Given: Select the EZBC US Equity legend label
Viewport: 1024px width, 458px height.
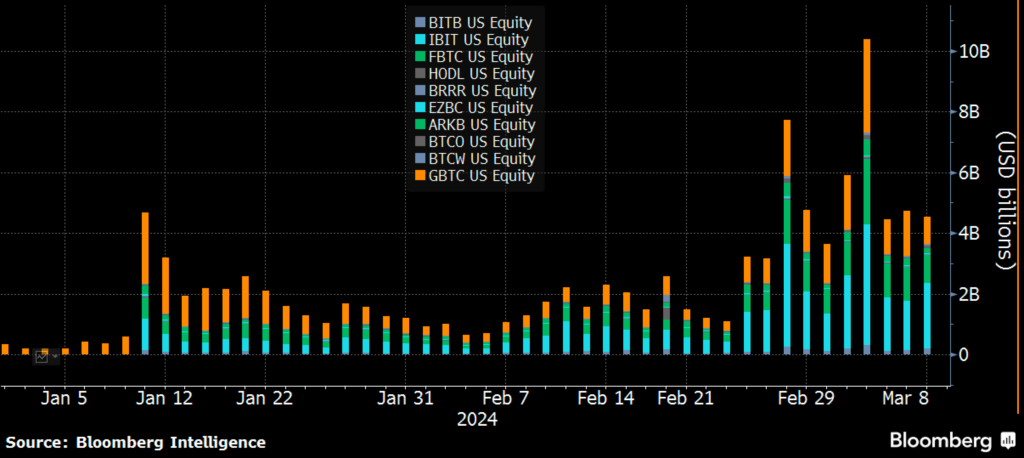Looking at the screenshot, I should click(x=481, y=108).
